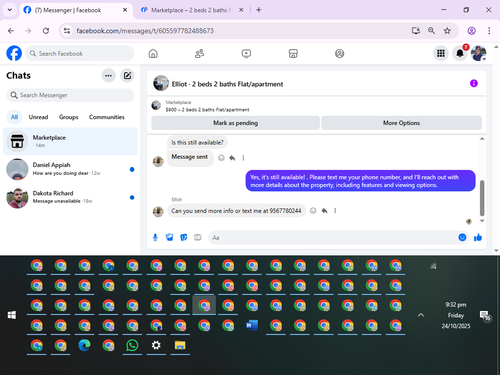
Task: Open the Friends icon in top navigation
Action: [x=199, y=53]
